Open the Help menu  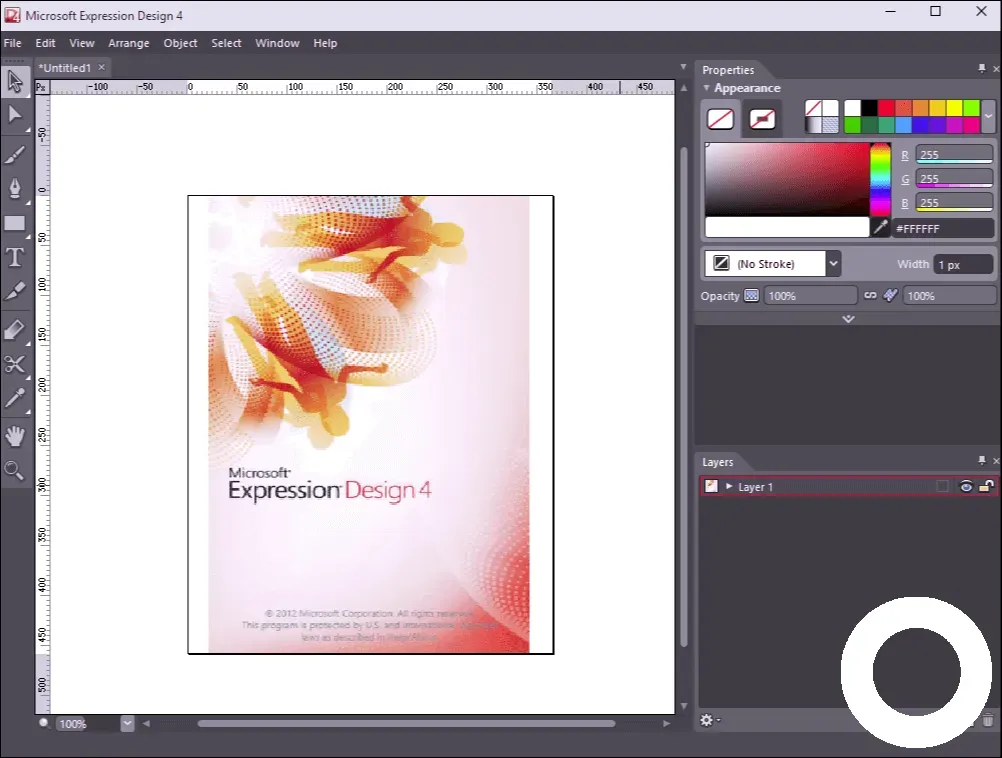click(325, 43)
